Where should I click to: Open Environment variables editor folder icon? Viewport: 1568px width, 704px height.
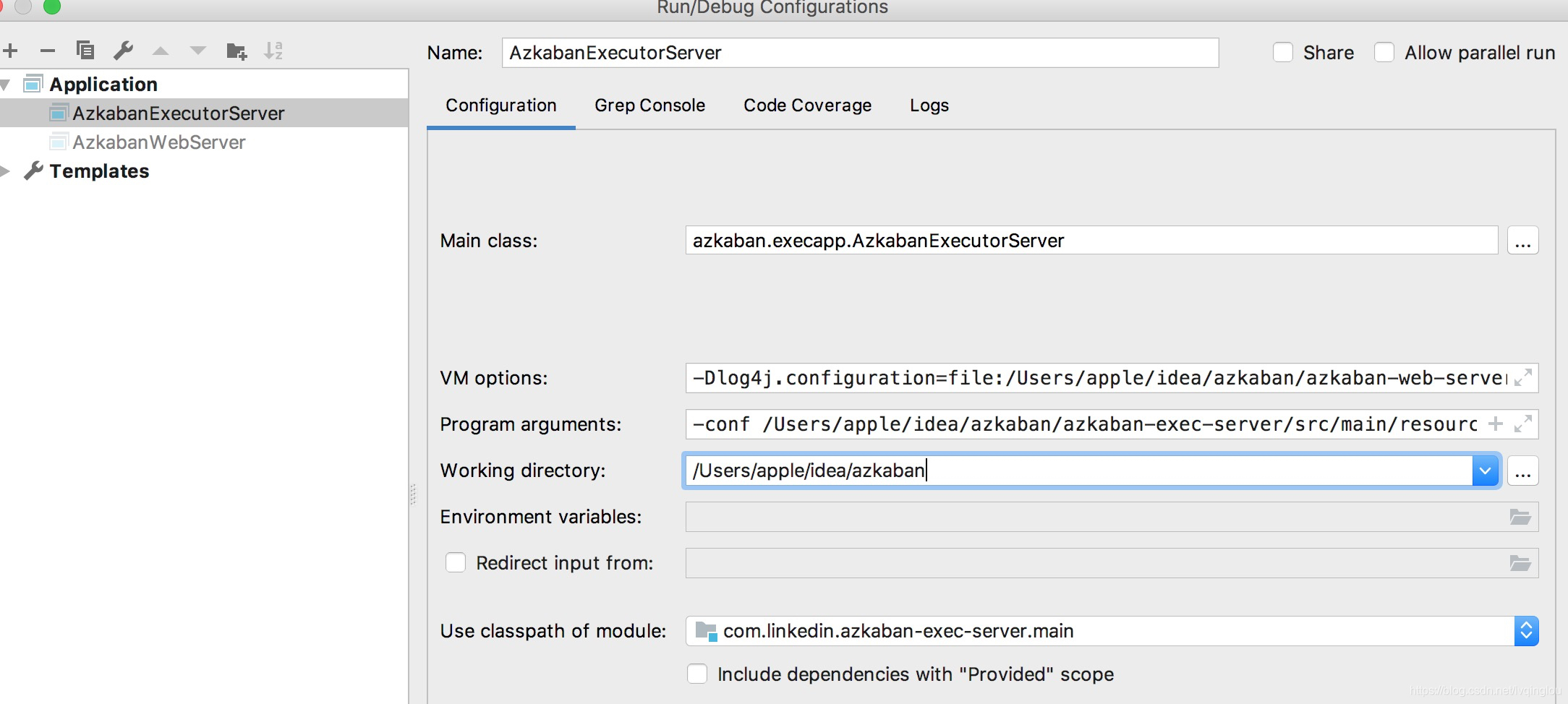pos(1520,517)
